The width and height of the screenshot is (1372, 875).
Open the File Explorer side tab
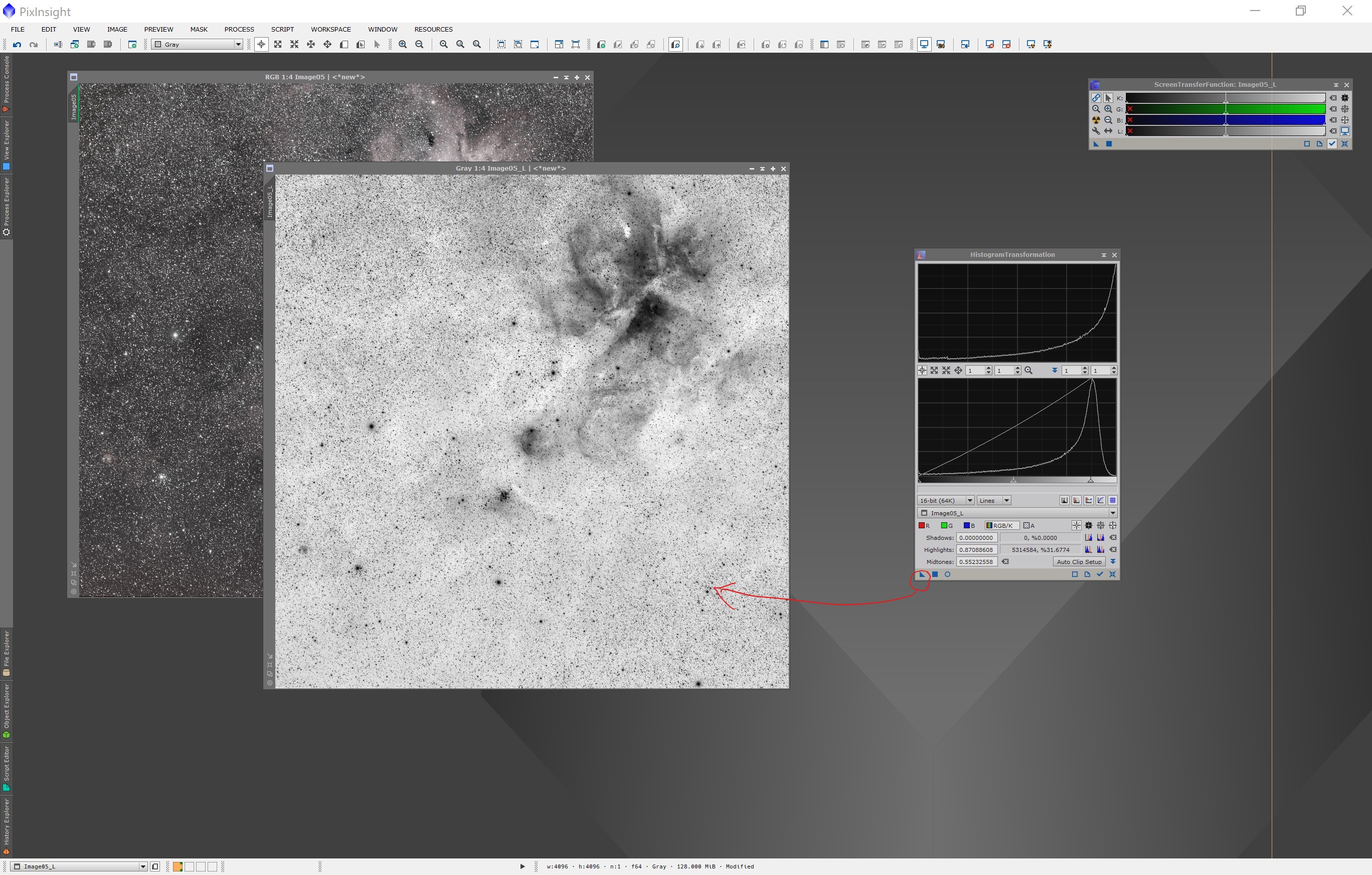coord(6,653)
